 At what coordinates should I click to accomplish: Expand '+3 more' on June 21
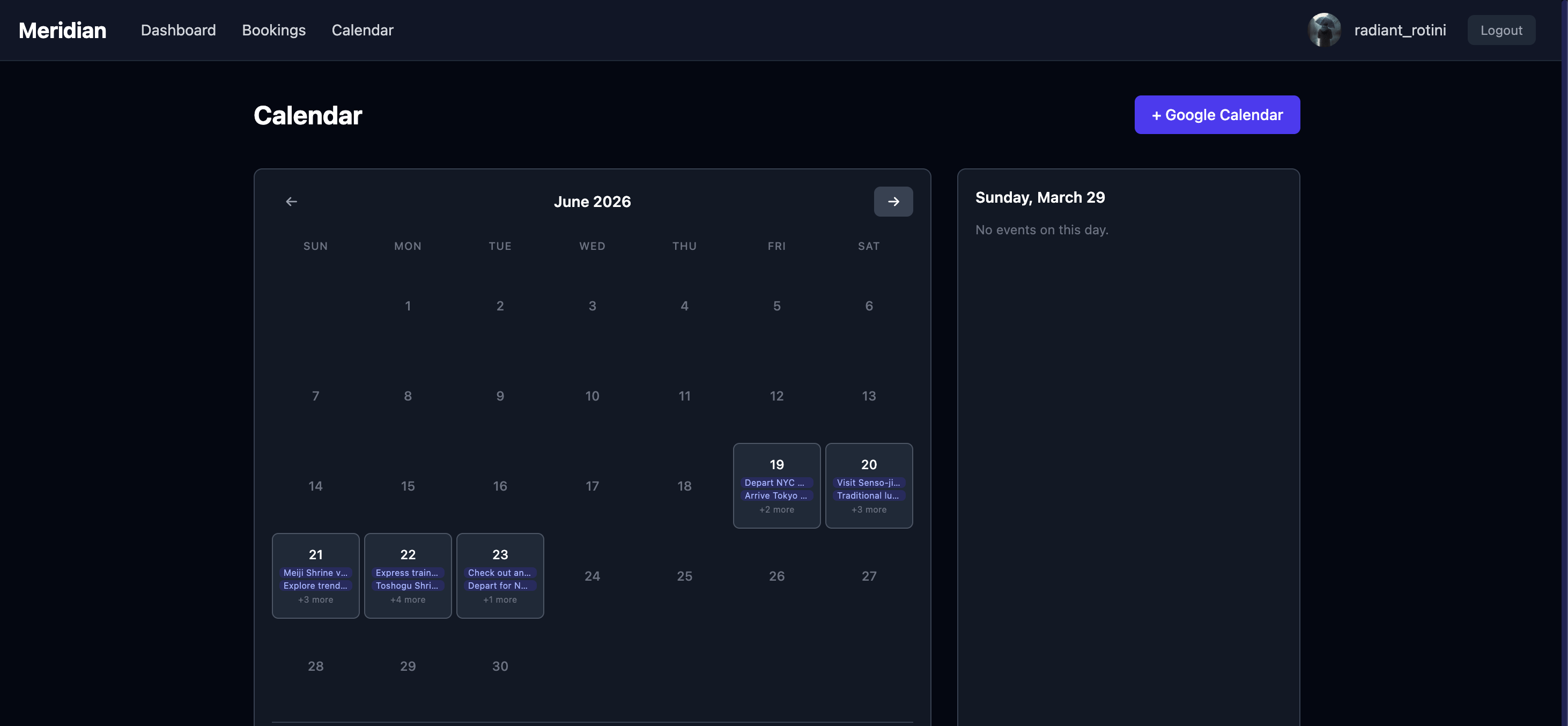[x=315, y=599]
